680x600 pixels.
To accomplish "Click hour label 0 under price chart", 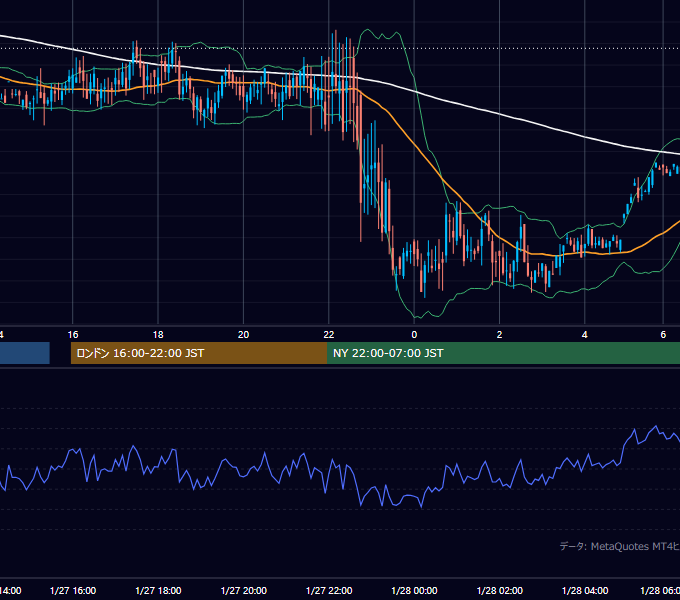I will coord(414,334).
